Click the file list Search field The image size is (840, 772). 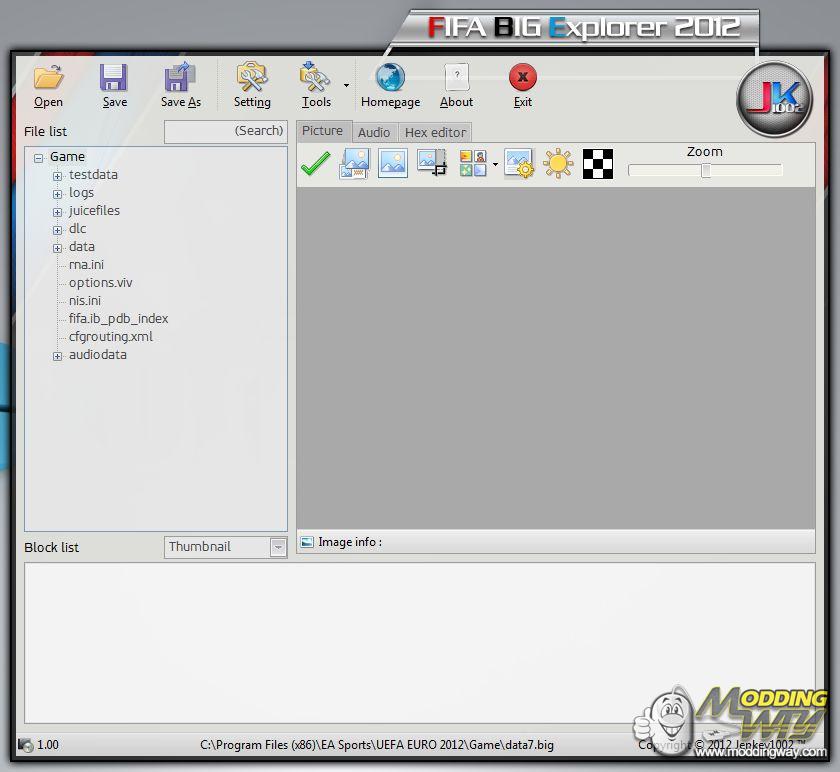225,131
